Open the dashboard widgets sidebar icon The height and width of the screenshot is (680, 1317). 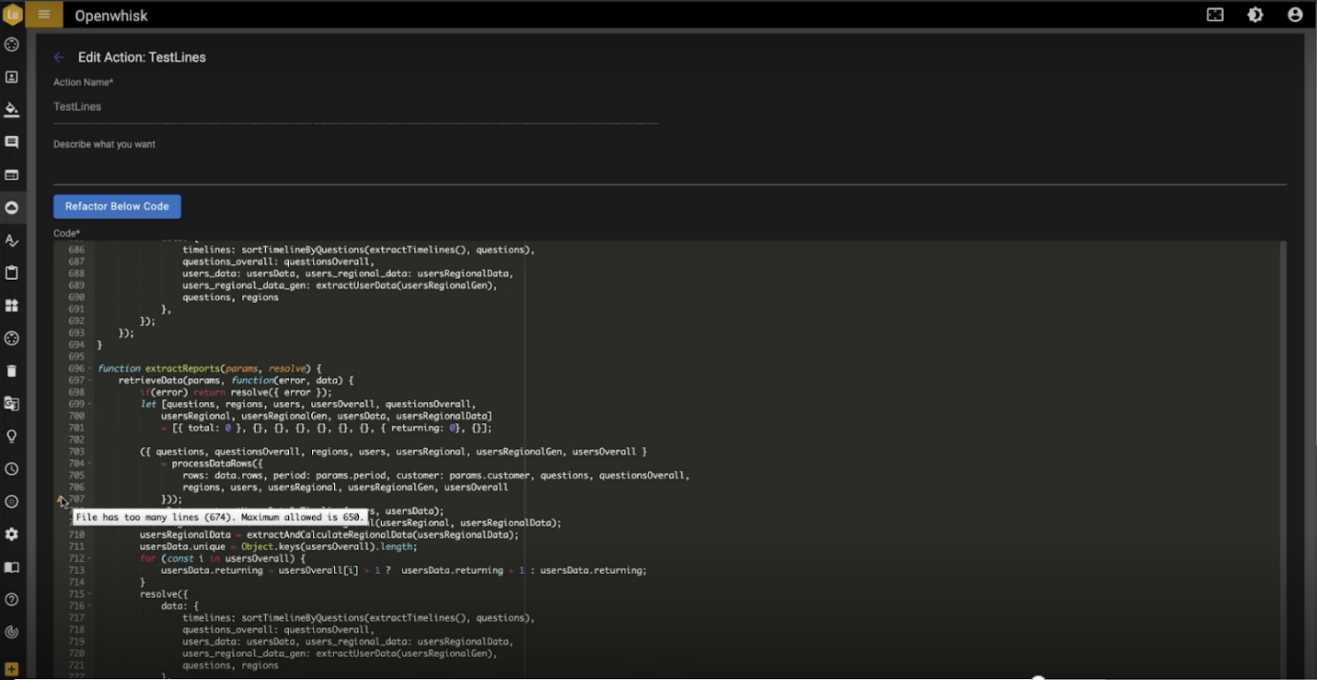point(12,306)
